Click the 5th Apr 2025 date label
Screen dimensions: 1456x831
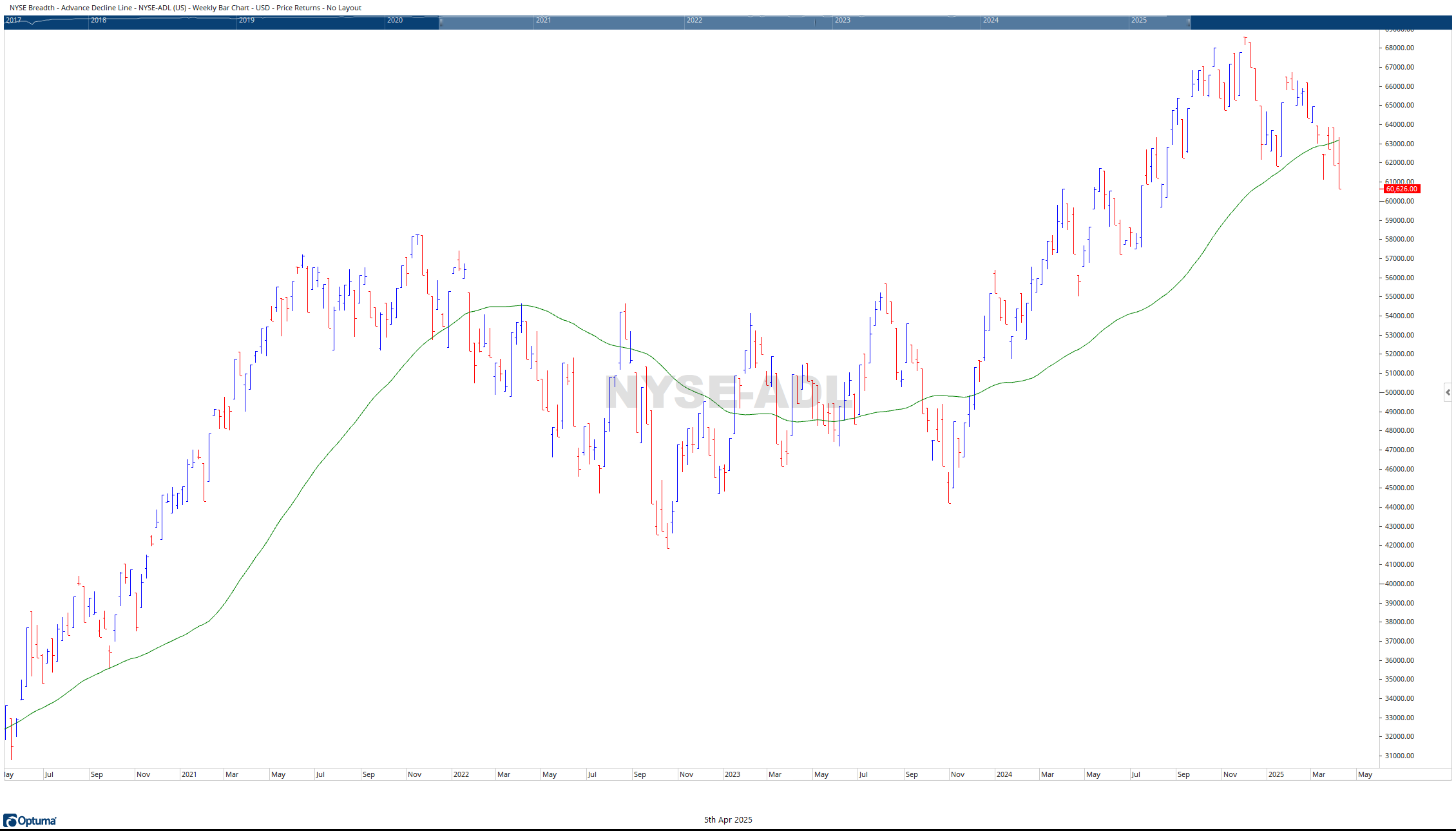tap(728, 819)
